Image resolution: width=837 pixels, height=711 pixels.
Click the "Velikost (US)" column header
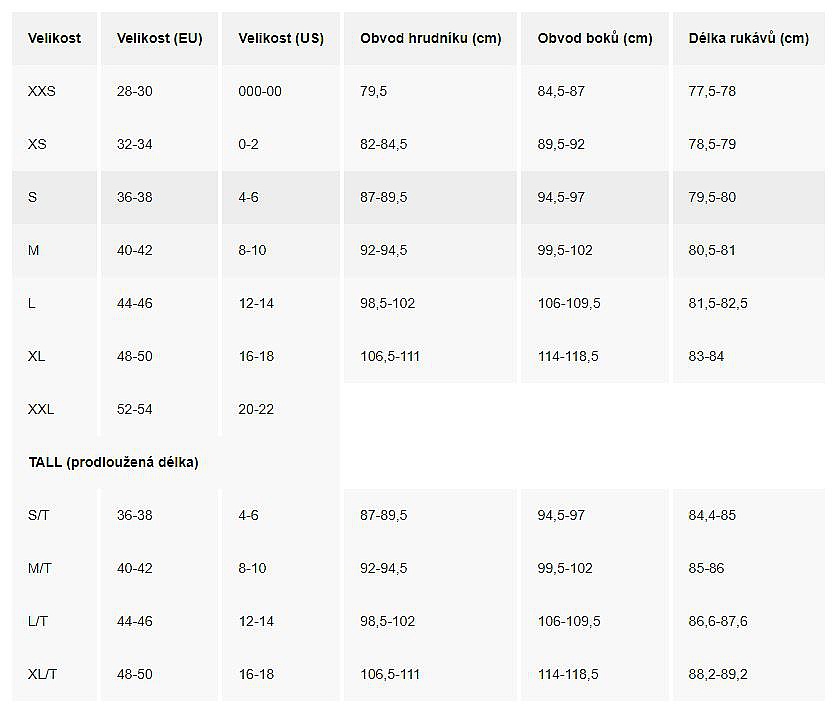[281, 39]
